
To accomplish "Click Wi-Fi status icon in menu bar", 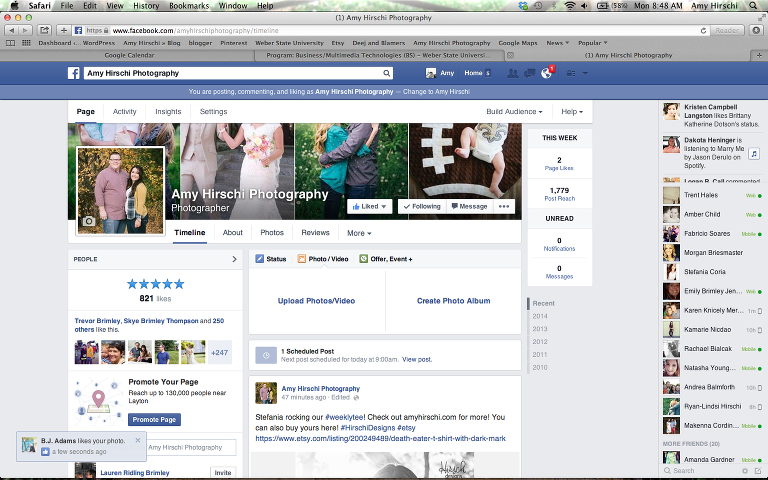I will point(570,5).
